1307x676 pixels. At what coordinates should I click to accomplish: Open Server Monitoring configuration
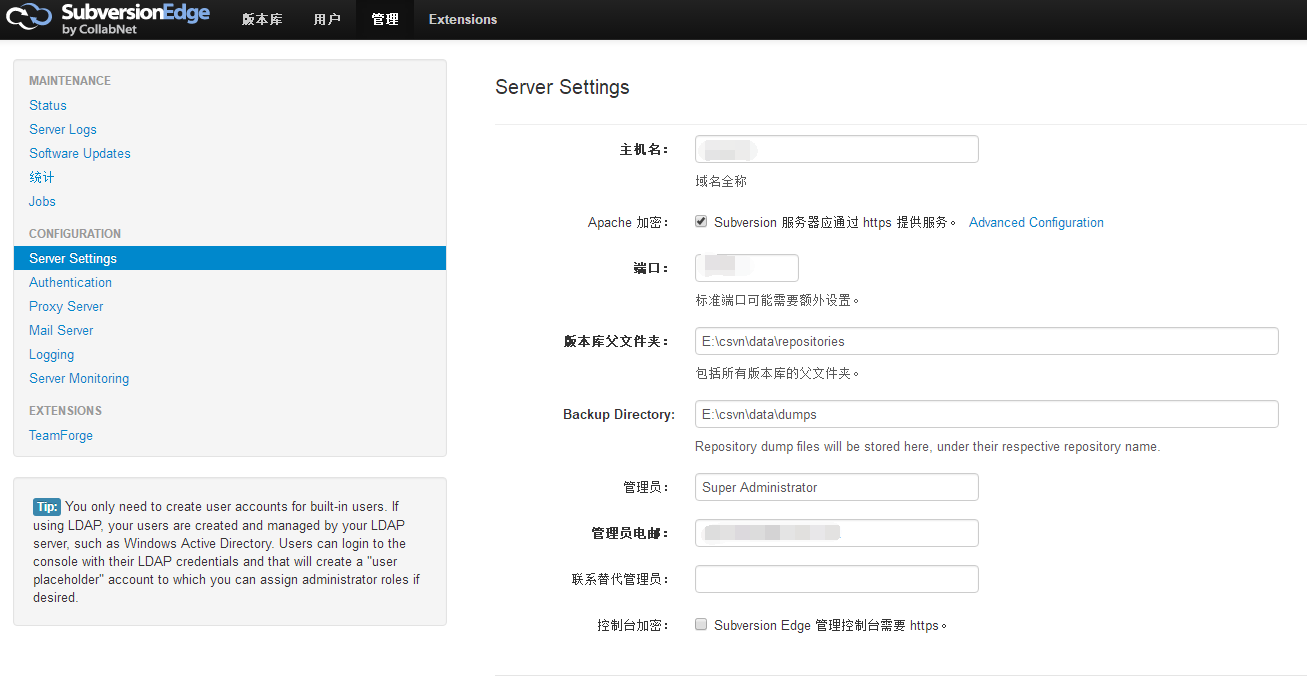click(x=79, y=378)
